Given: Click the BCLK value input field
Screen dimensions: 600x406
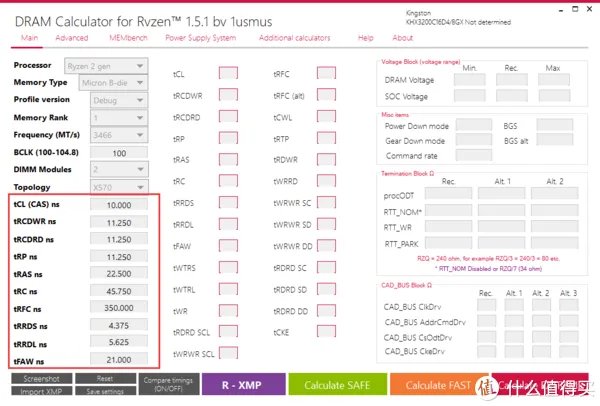Looking at the screenshot, I should coord(119,152).
